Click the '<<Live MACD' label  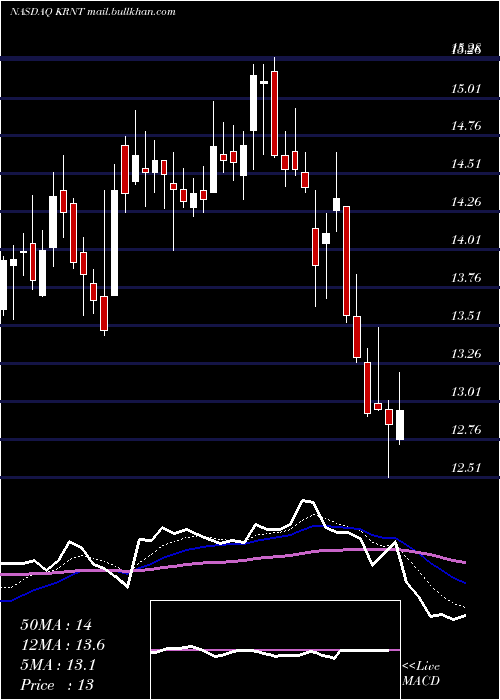pos(421,673)
